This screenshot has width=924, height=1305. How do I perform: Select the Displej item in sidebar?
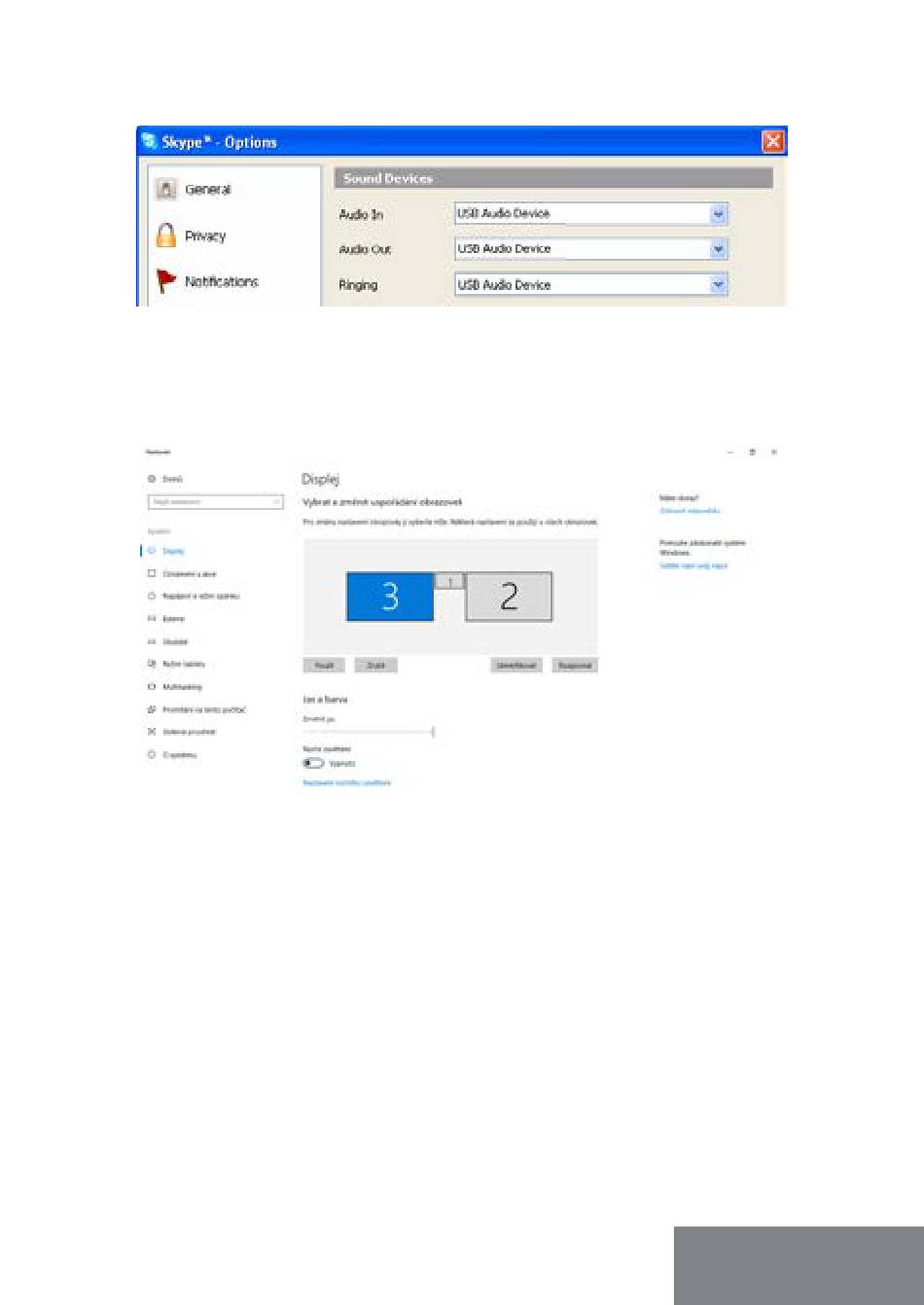click(172, 551)
